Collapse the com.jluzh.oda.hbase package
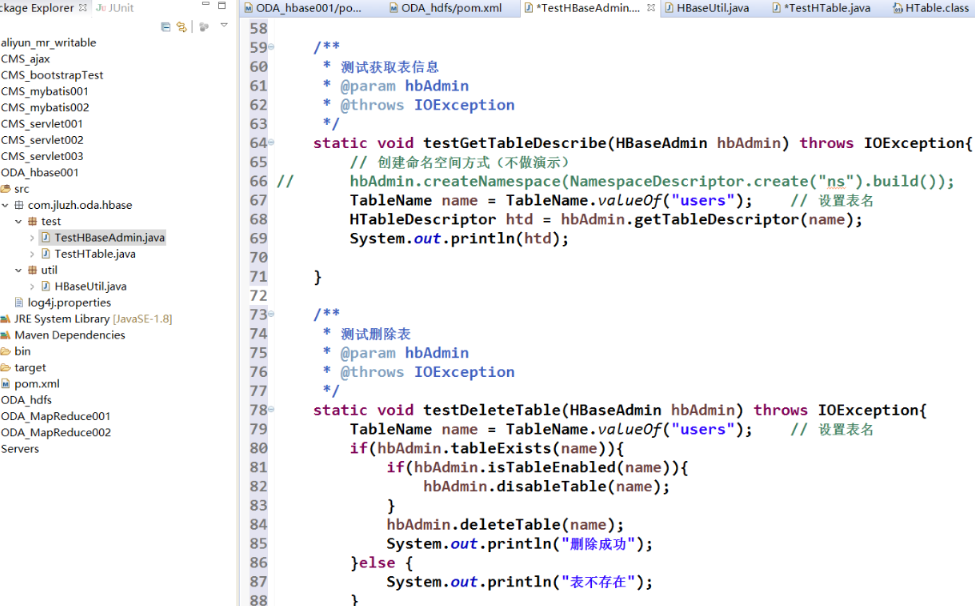Viewport: 975px width, 606px height. (x=6, y=205)
